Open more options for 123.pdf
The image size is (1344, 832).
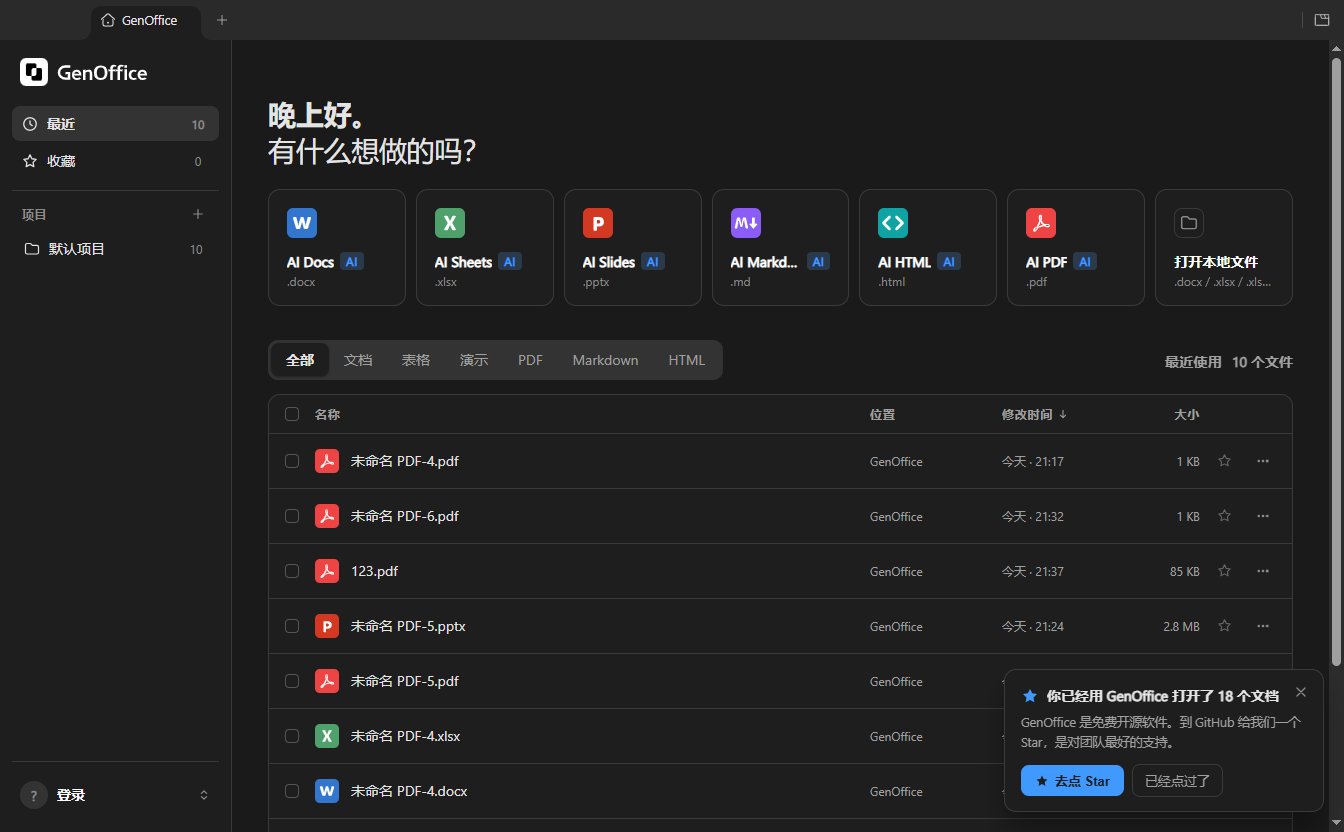tap(1263, 571)
